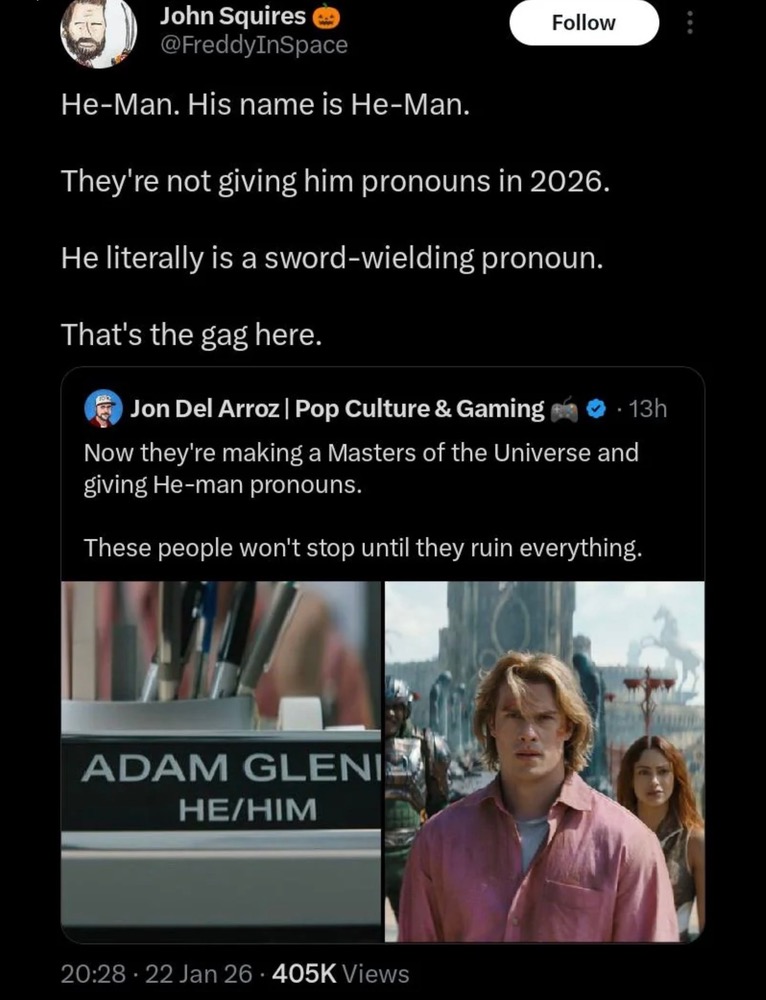Click the 20:28 · 22 Jan 26 timestamp
The image size is (766, 1000).
click(x=157, y=974)
